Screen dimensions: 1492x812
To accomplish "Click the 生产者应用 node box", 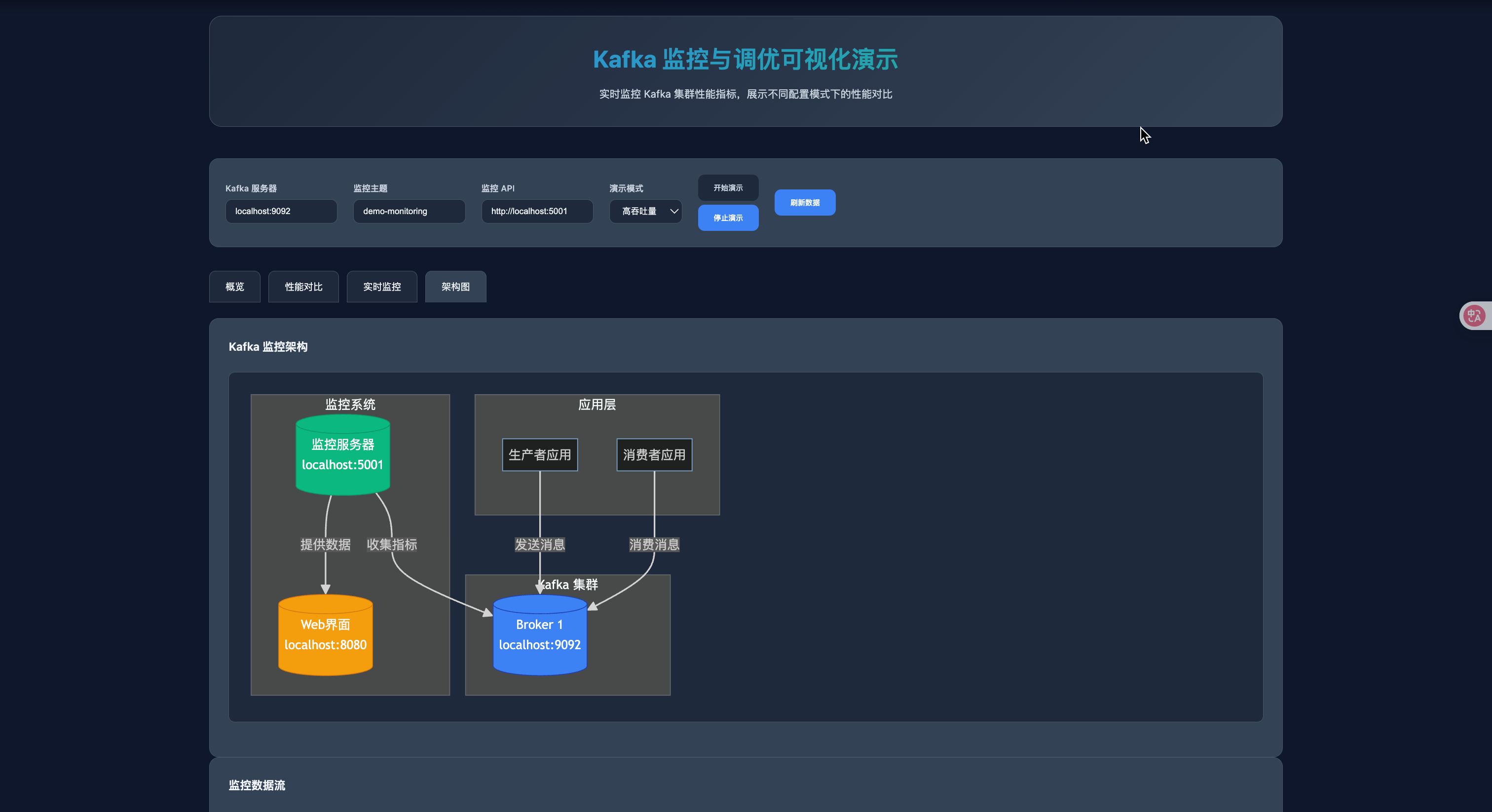I will click(540, 455).
